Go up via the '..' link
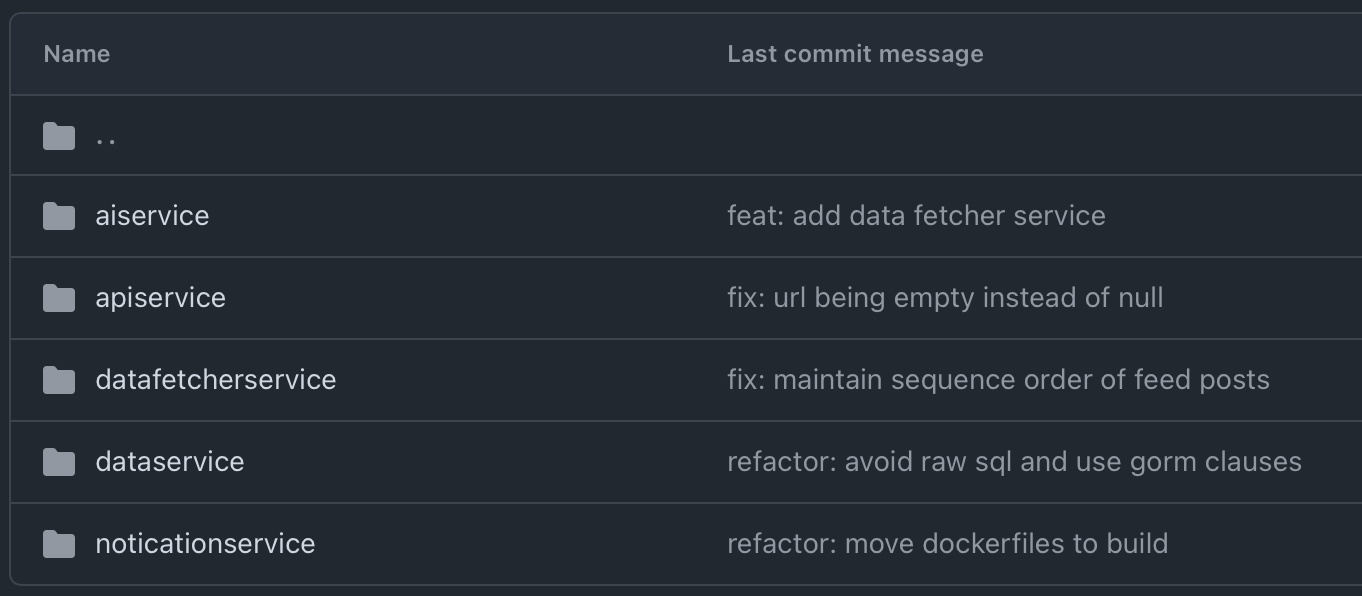Screen dimensions: 1362x596 click(106, 138)
